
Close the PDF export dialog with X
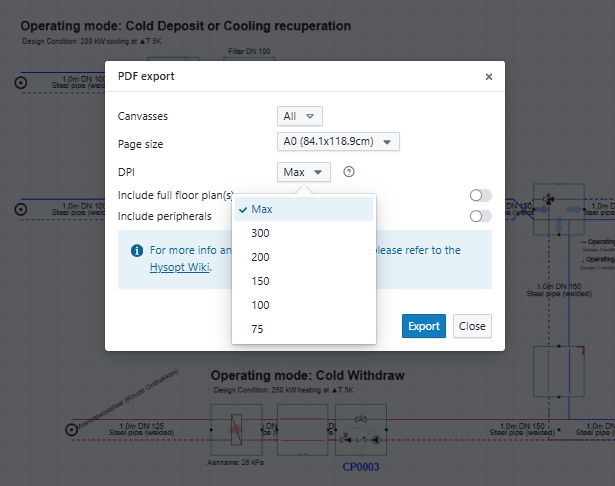pos(489,76)
